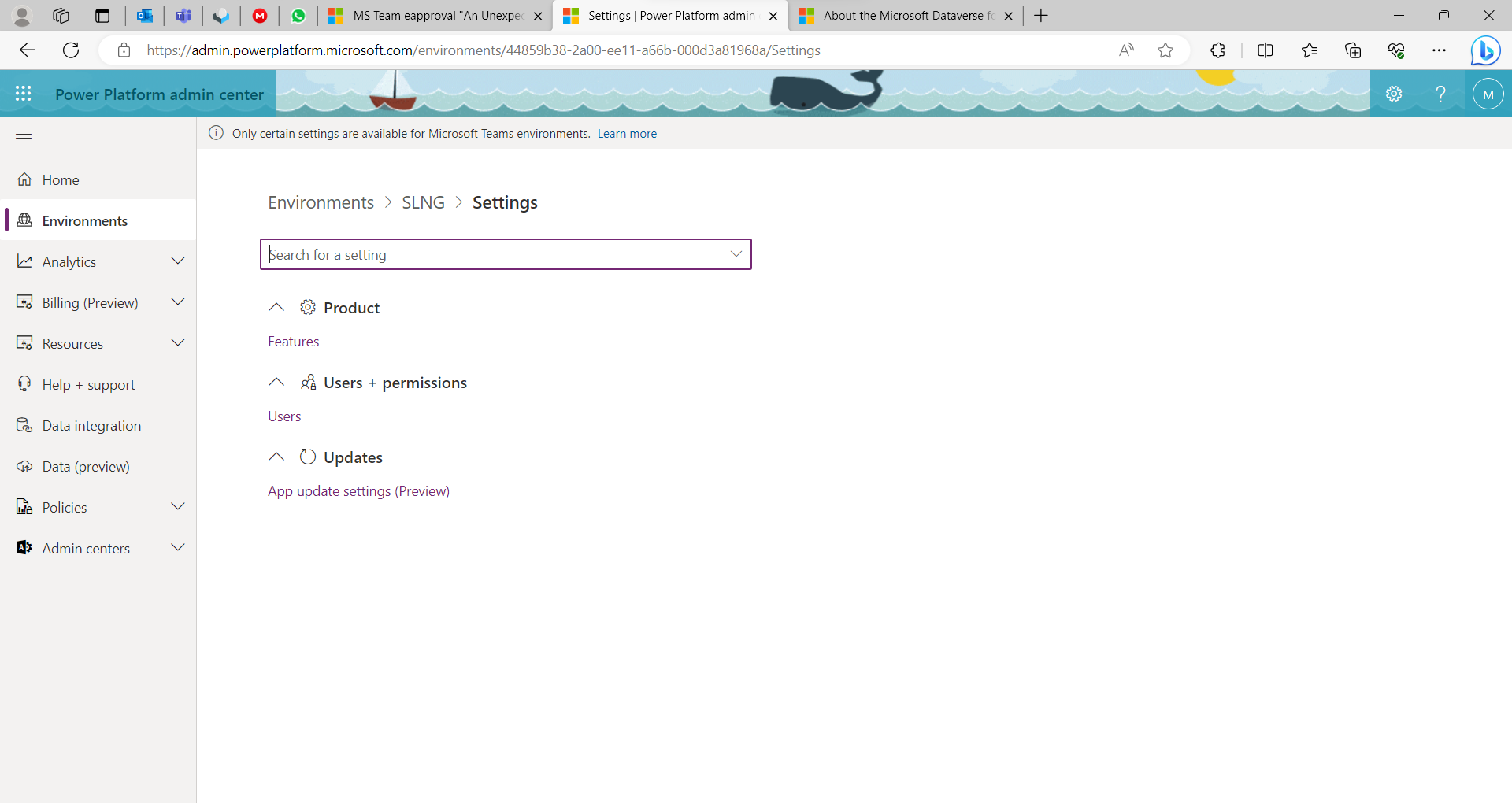Click the help question mark icon
Viewport: 1512px width, 803px height.
pyautogui.click(x=1440, y=94)
